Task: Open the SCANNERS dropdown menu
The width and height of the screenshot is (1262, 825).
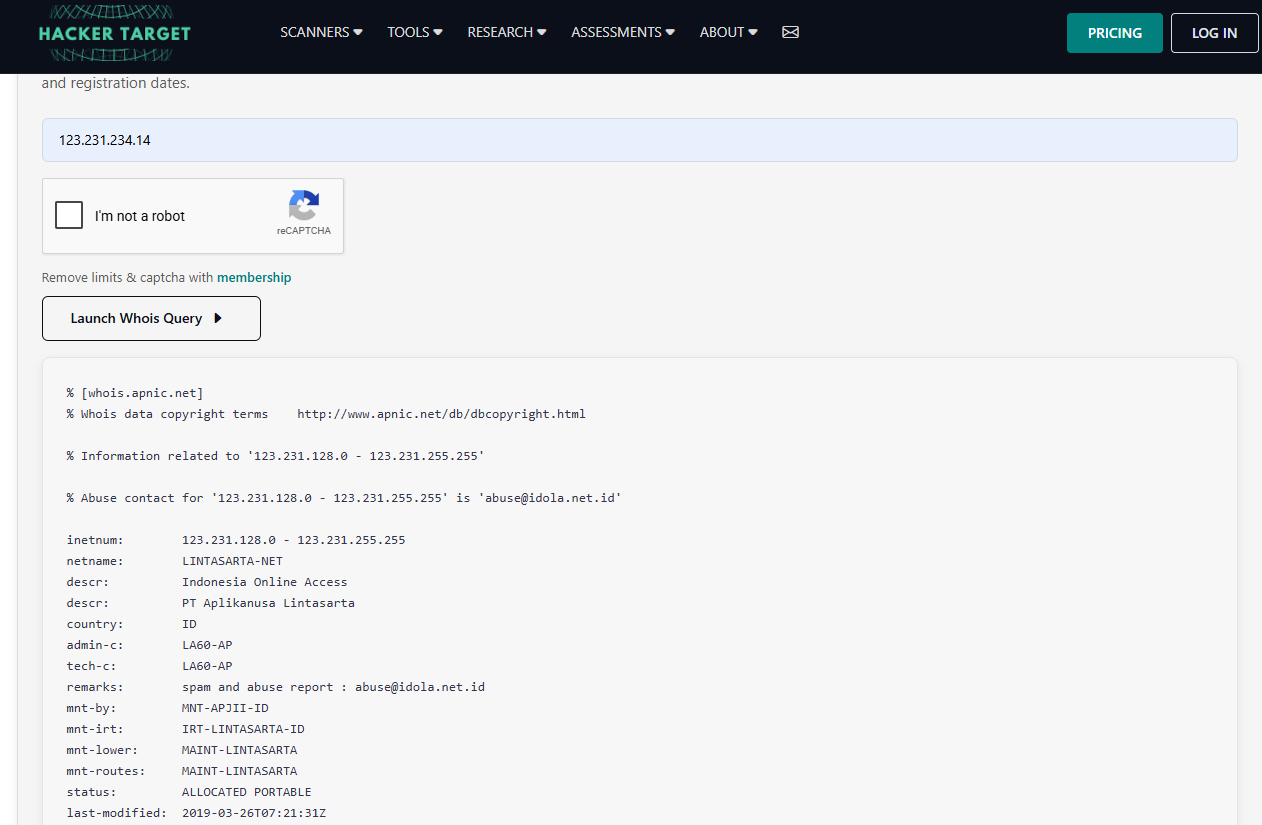Action: point(321,32)
